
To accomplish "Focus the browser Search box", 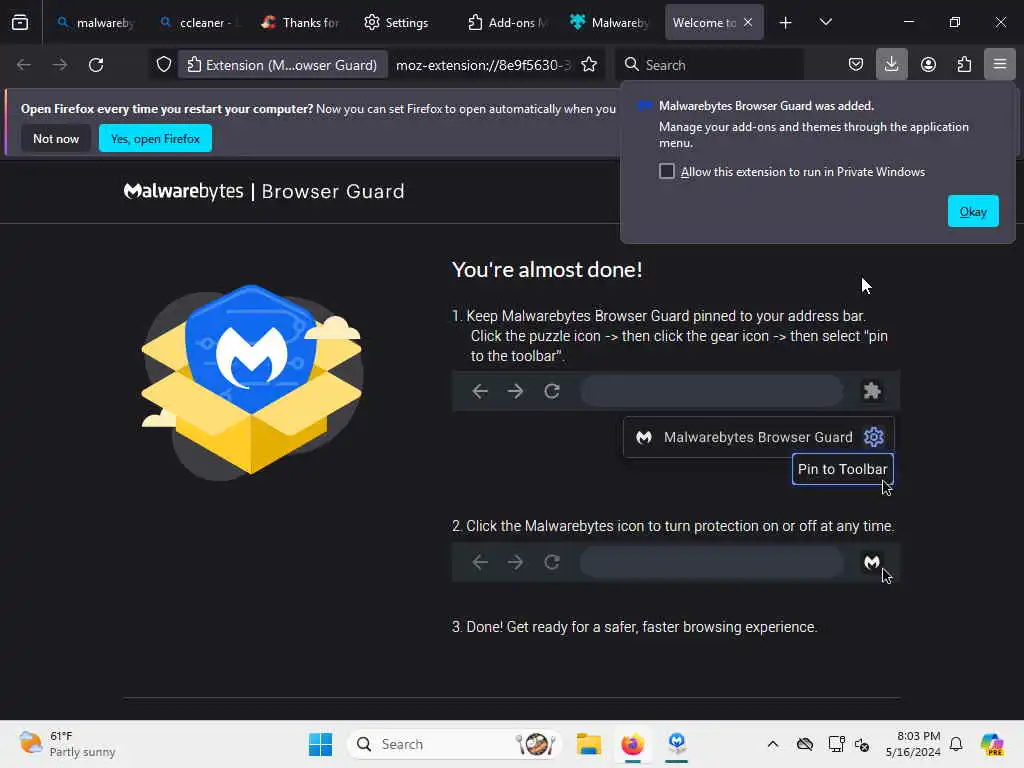I will point(709,65).
